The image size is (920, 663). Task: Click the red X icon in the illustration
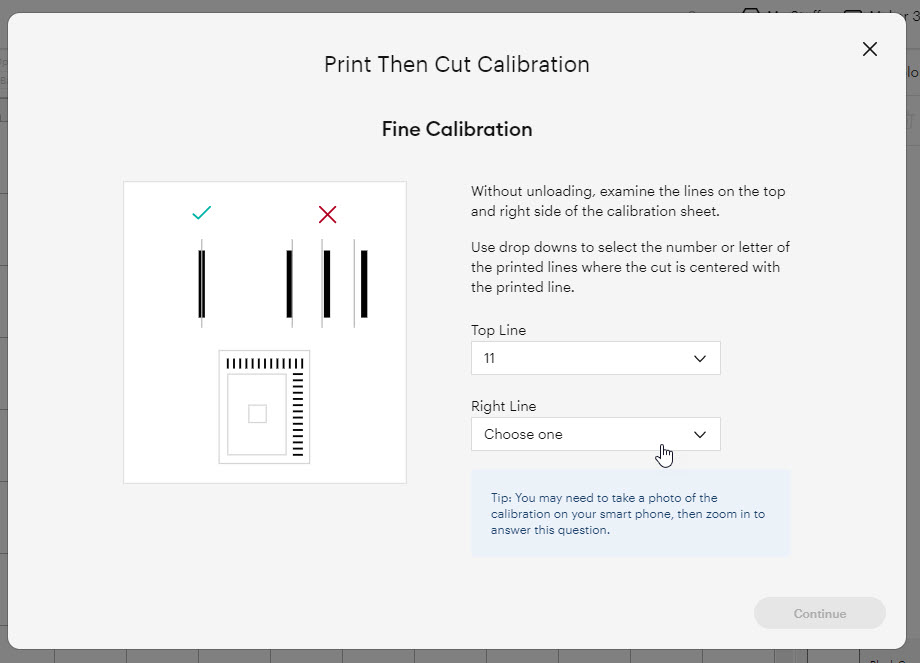pos(327,214)
